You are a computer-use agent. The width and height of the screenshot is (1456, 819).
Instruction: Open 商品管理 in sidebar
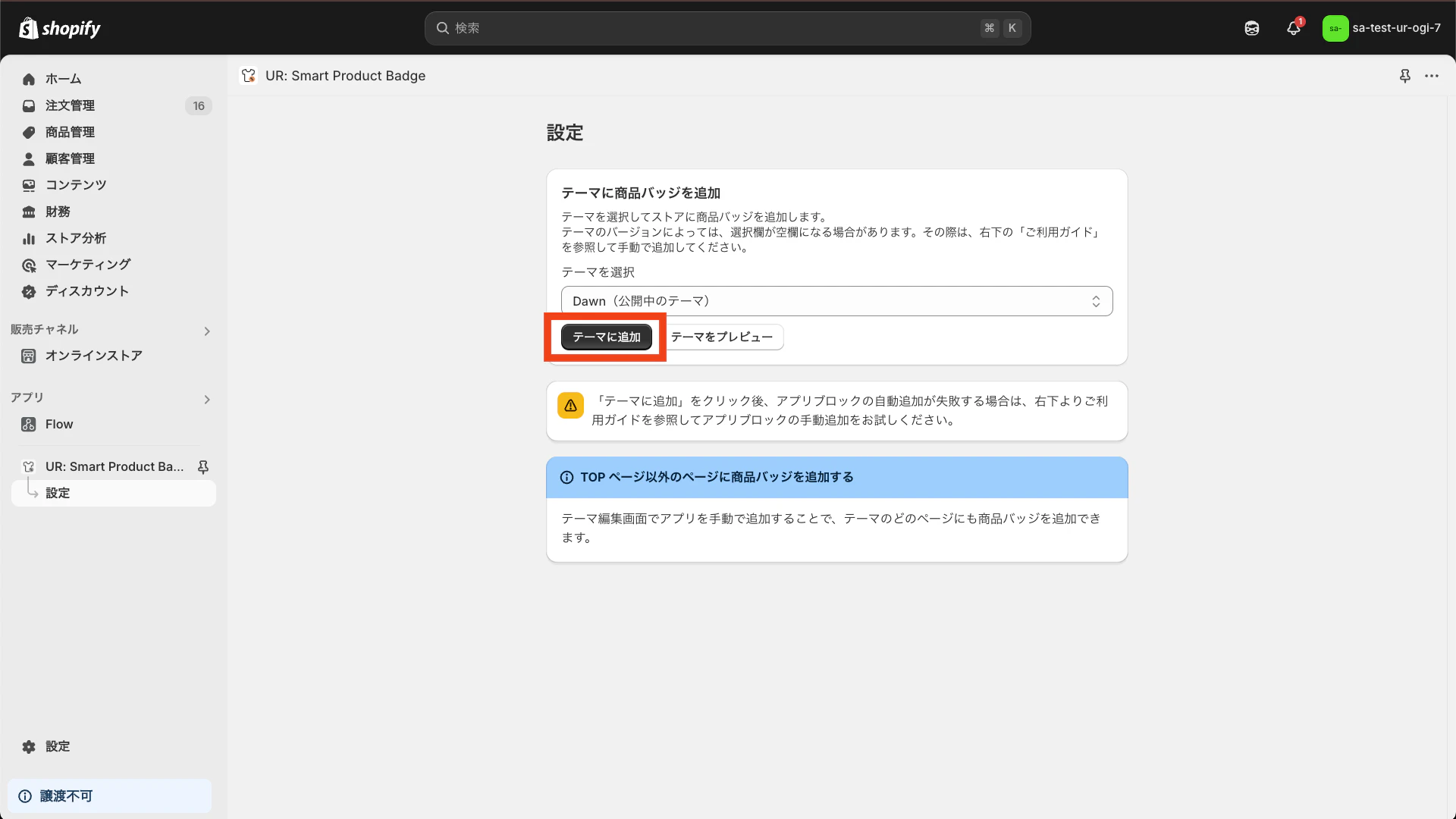click(114, 132)
